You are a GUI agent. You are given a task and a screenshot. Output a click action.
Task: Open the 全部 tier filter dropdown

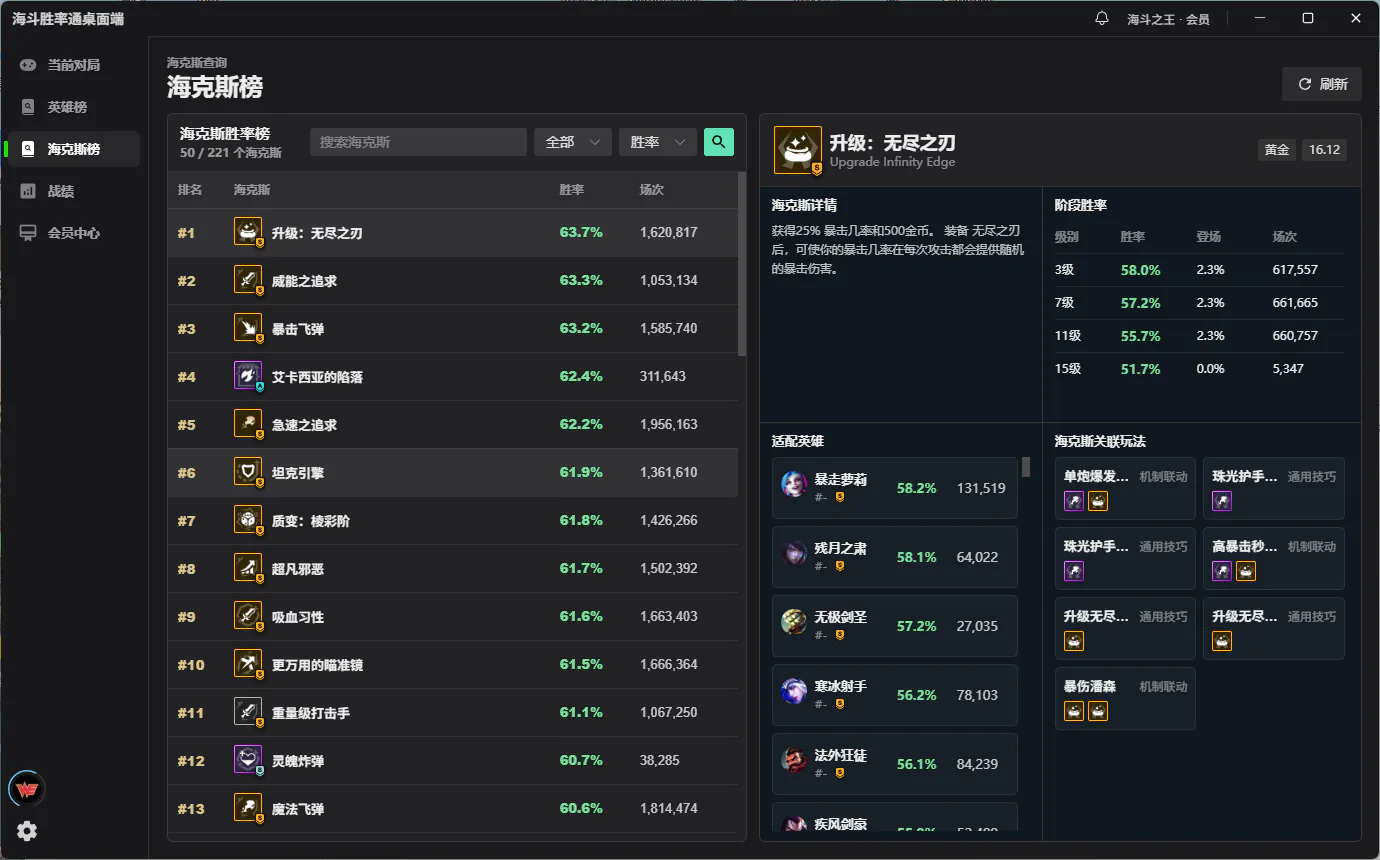pos(573,142)
